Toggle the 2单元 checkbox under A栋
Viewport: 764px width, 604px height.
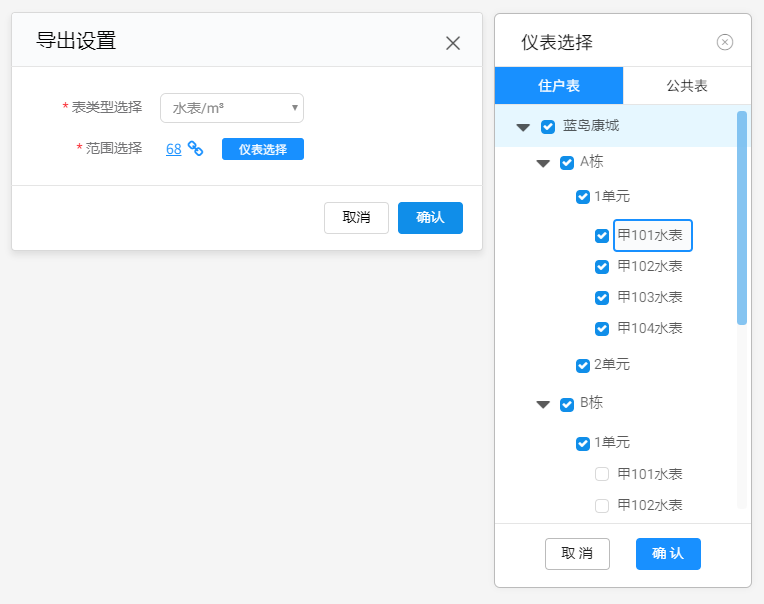click(583, 366)
